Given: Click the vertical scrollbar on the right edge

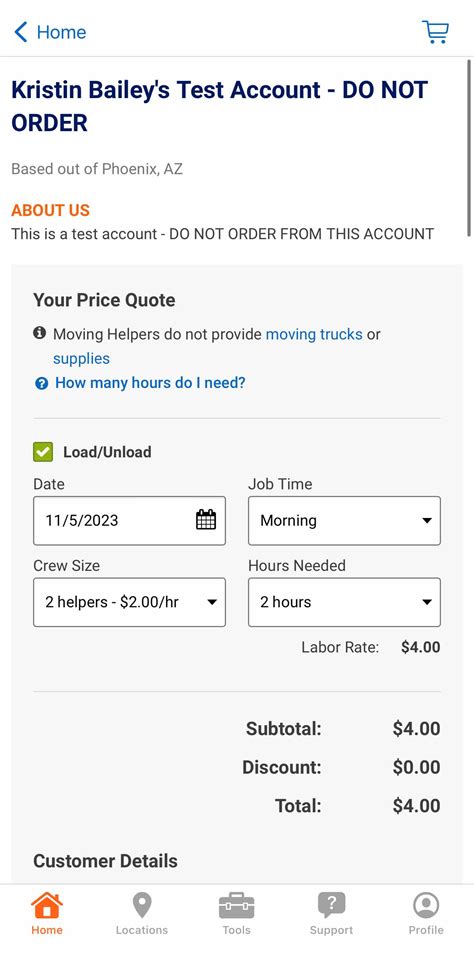Looking at the screenshot, I should (469, 146).
